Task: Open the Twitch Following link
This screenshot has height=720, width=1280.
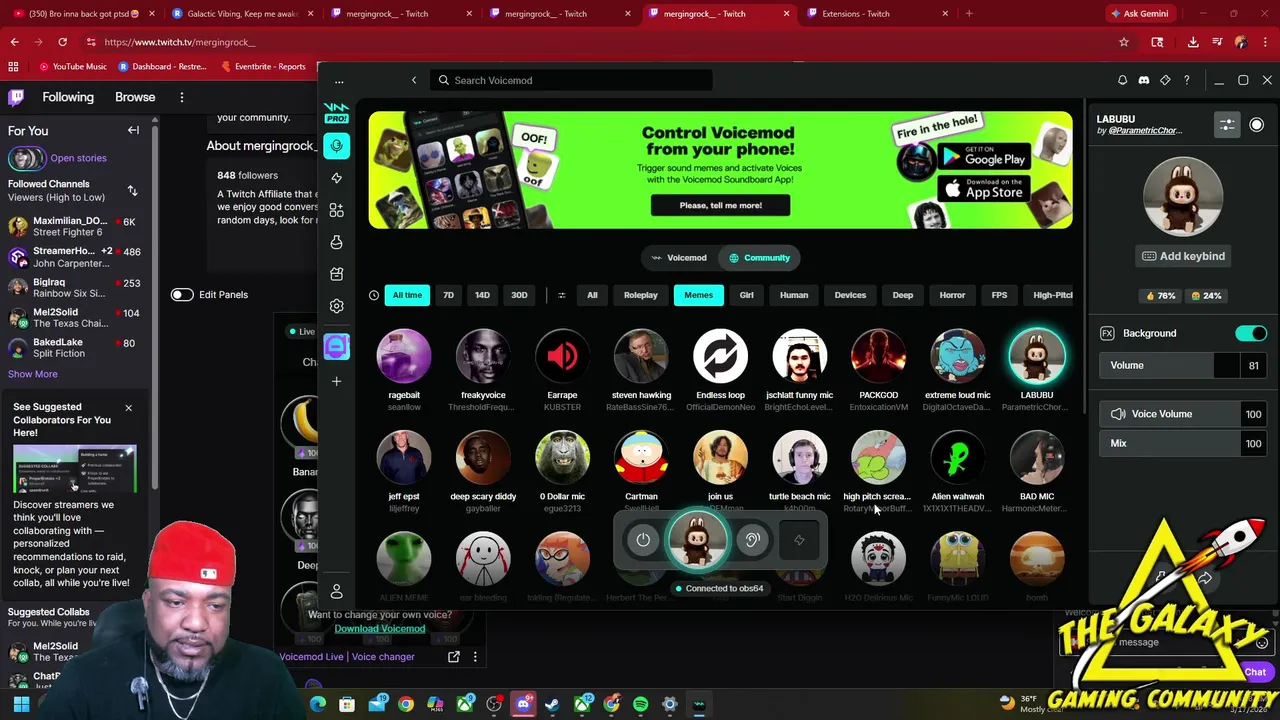Action: (x=68, y=97)
